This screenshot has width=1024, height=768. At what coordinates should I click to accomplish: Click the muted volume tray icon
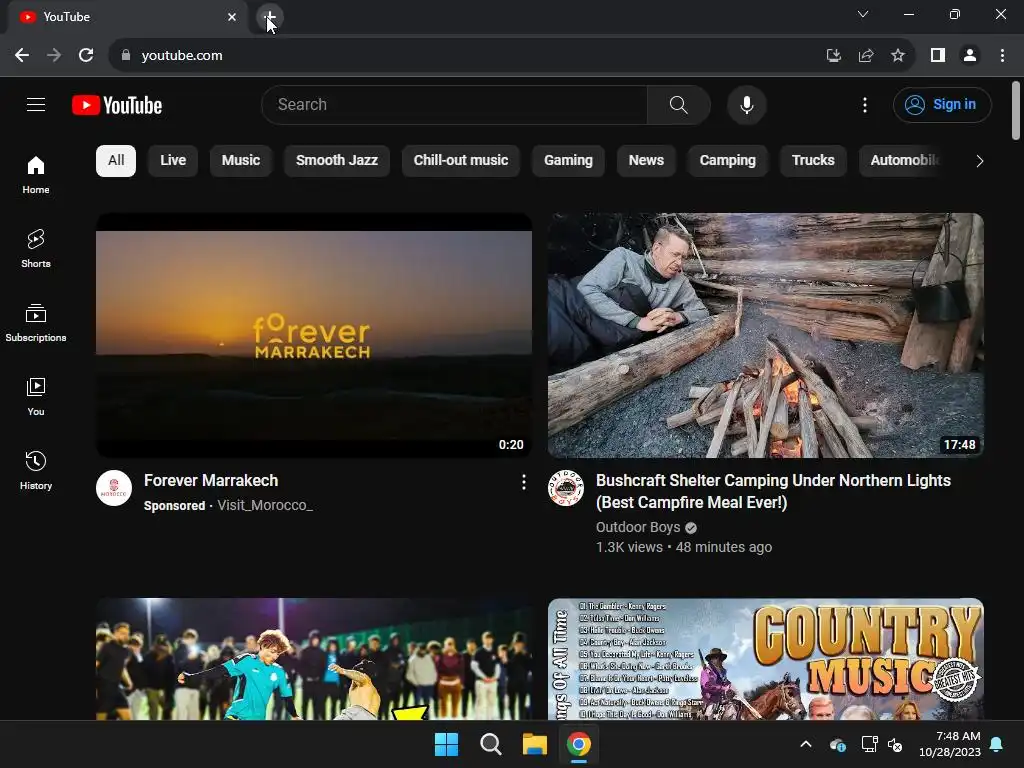pyautogui.click(x=895, y=744)
